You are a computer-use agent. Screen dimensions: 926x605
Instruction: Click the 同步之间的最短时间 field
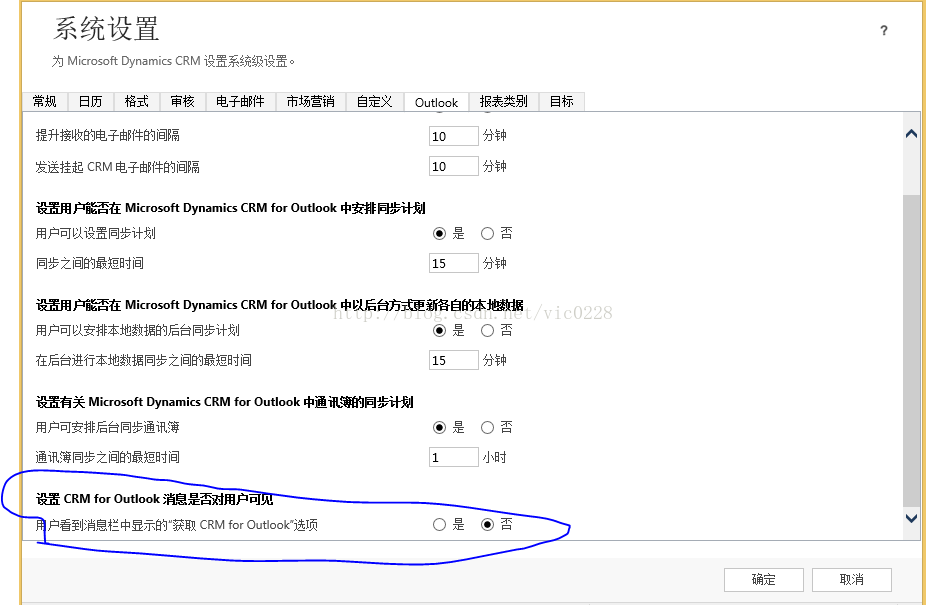pos(454,263)
